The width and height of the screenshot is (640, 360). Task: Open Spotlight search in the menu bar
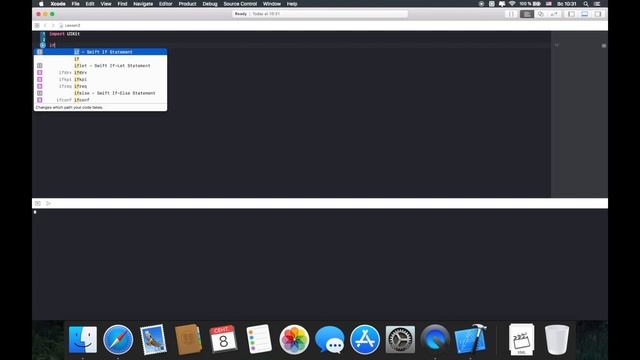click(586, 4)
